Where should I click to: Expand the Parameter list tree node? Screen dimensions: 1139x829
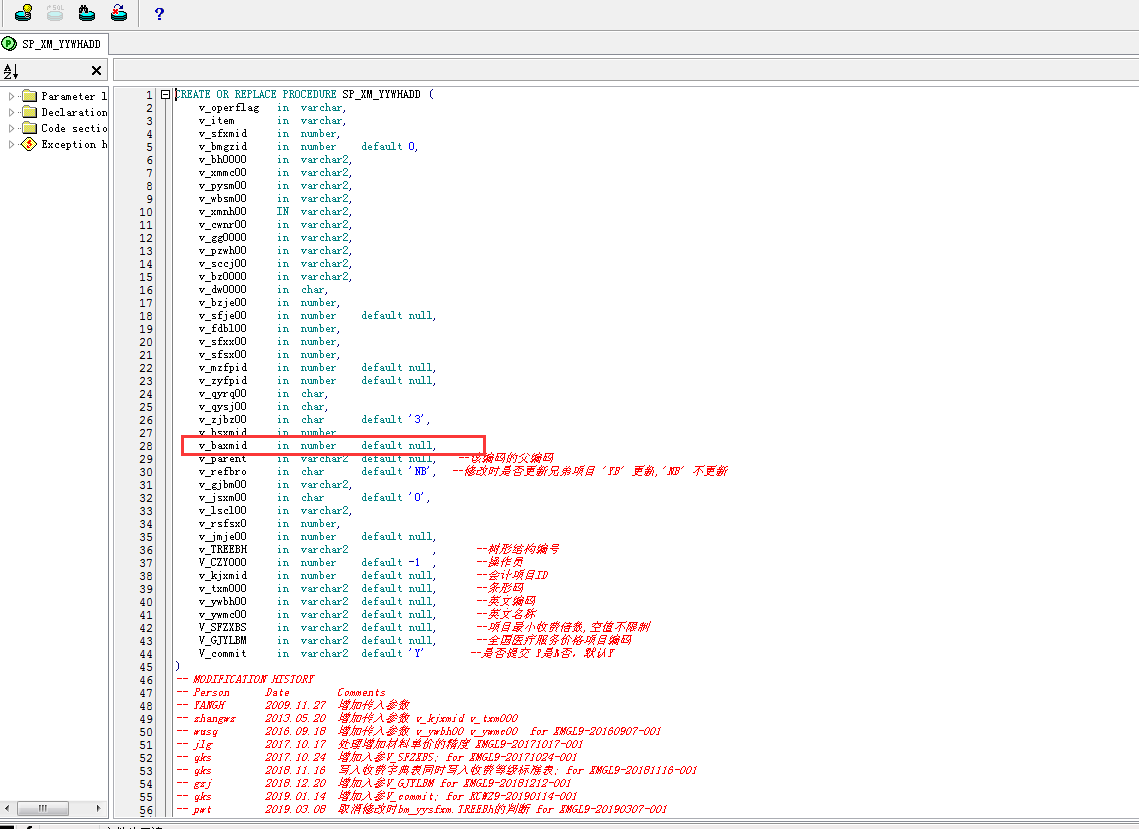click(12, 96)
